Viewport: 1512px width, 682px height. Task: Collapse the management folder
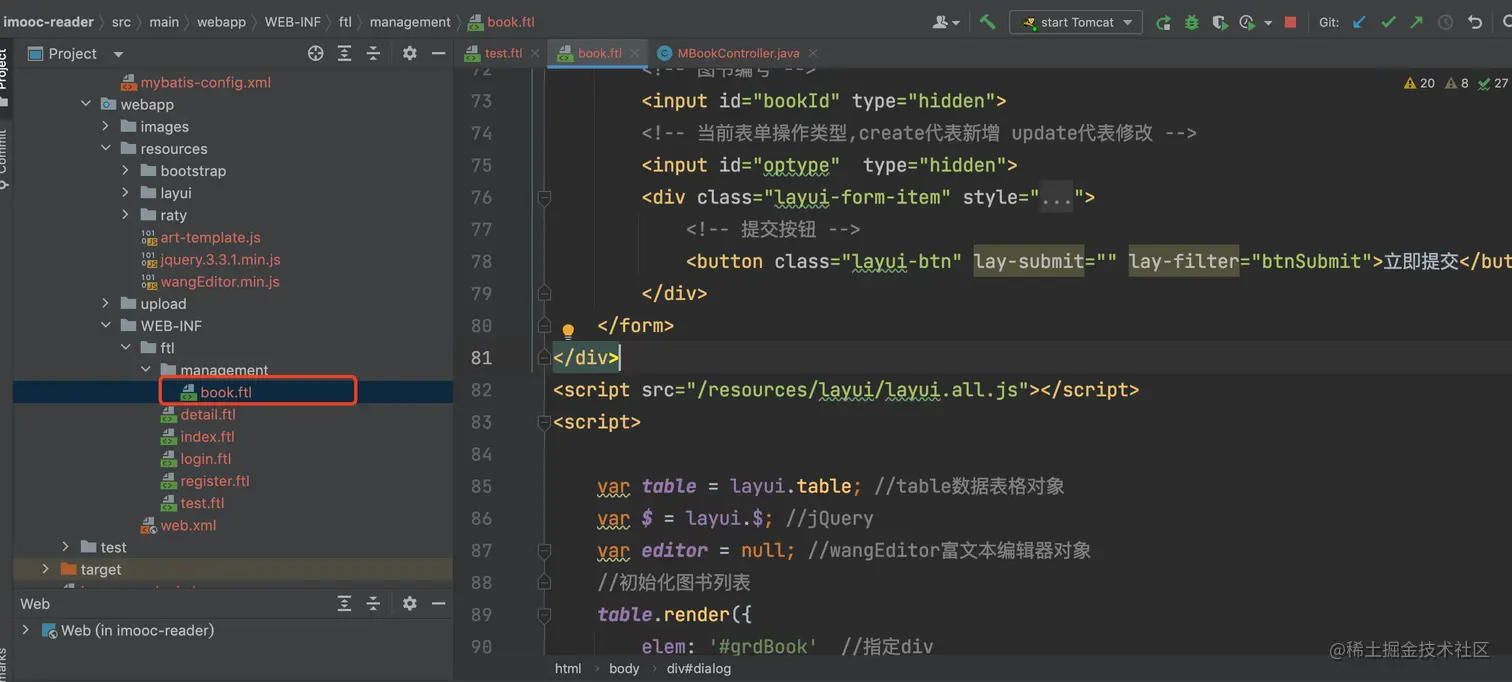pos(146,370)
